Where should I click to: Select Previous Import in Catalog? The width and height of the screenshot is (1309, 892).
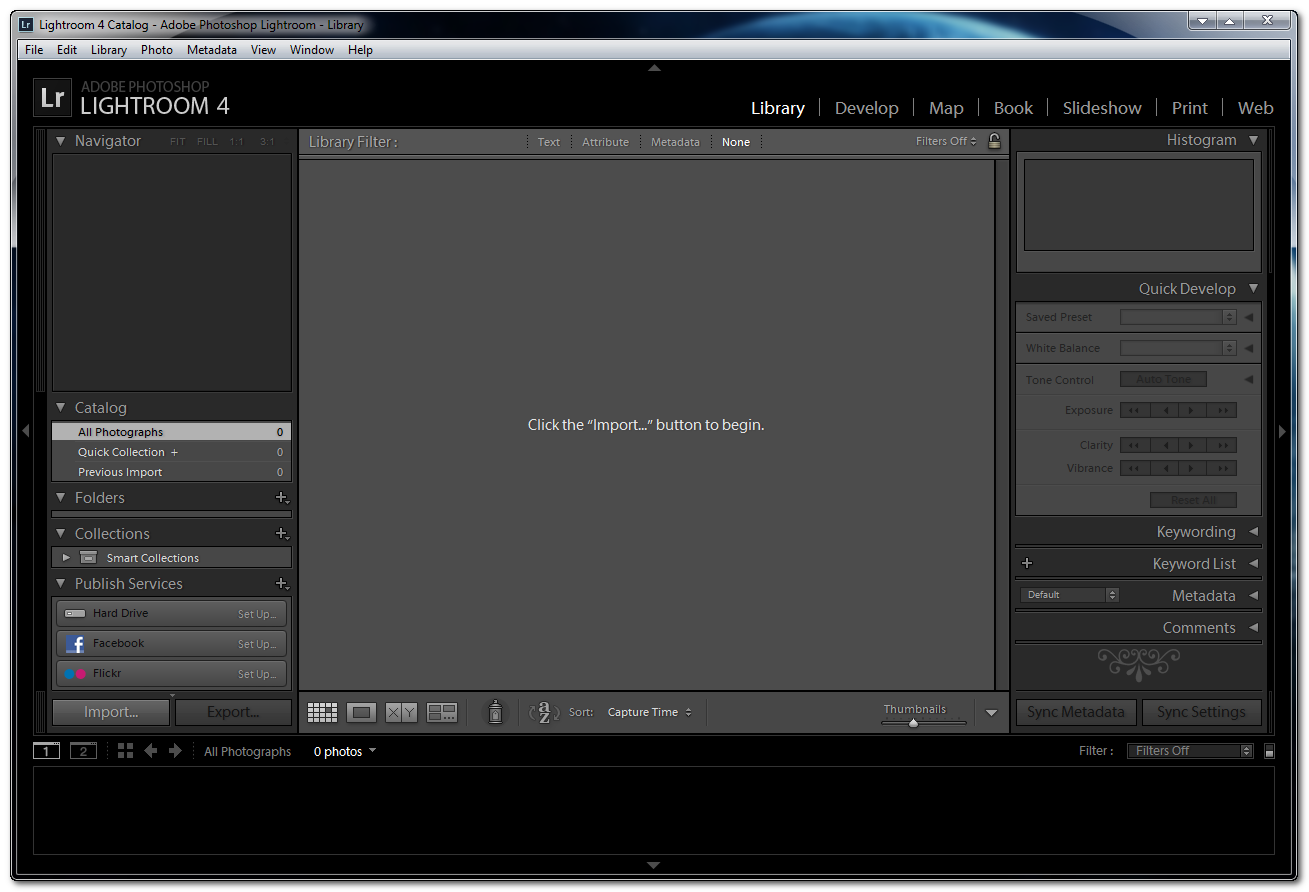point(172,472)
